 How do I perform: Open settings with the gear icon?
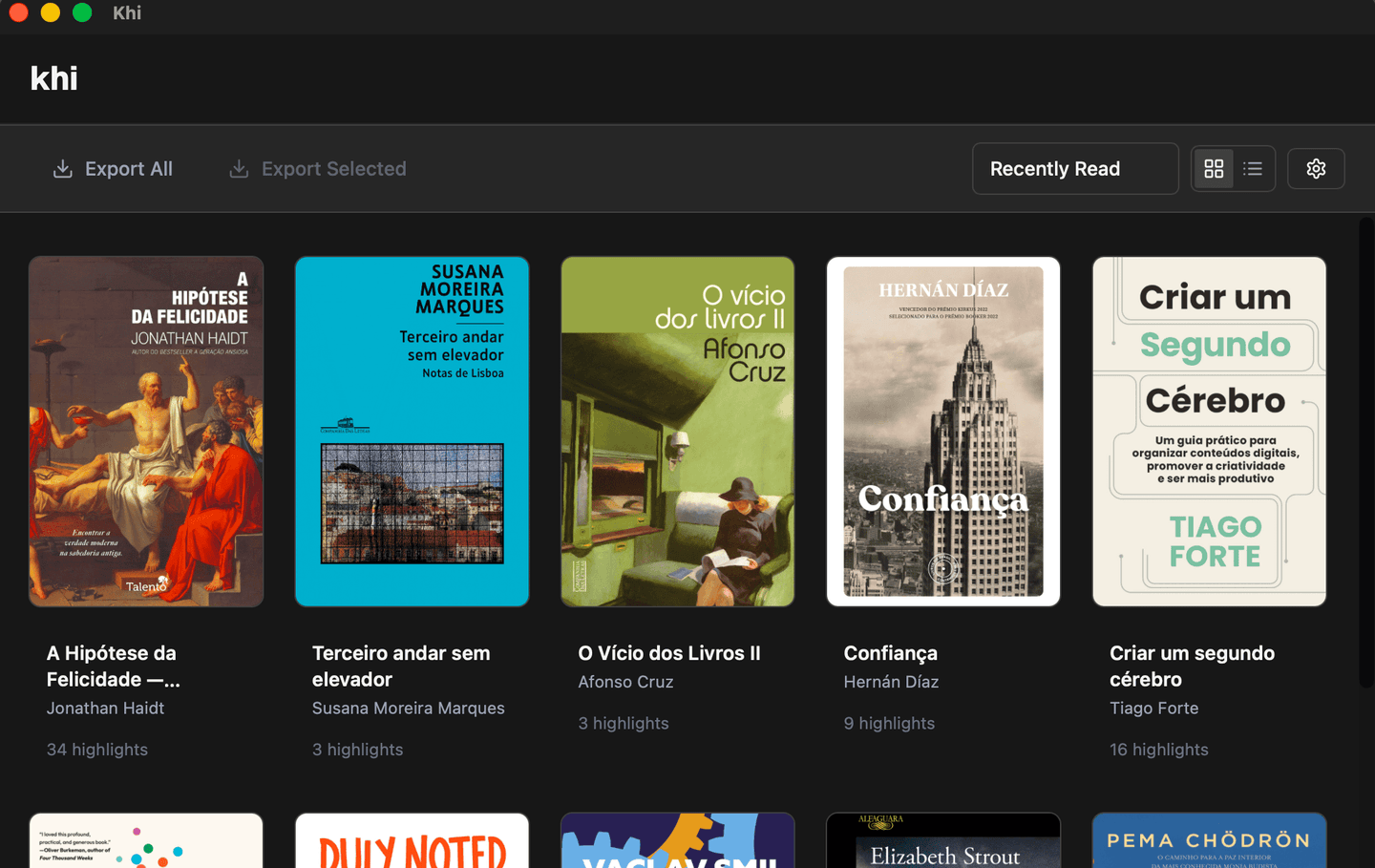(1316, 169)
